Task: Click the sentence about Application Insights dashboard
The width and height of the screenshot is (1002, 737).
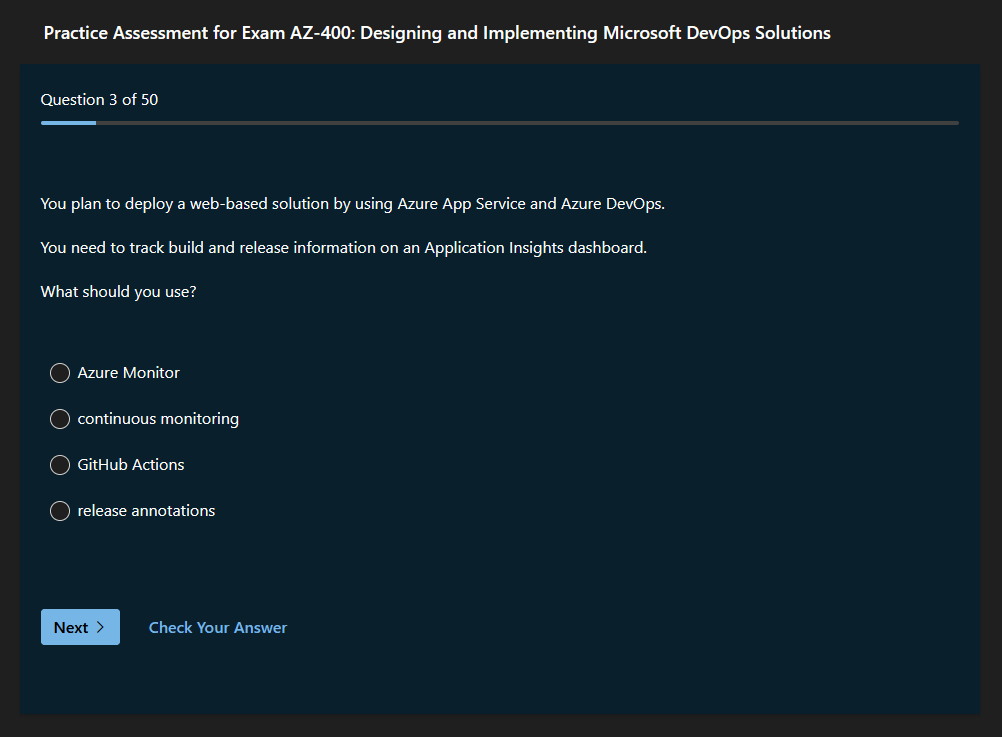Action: pos(344,248)
